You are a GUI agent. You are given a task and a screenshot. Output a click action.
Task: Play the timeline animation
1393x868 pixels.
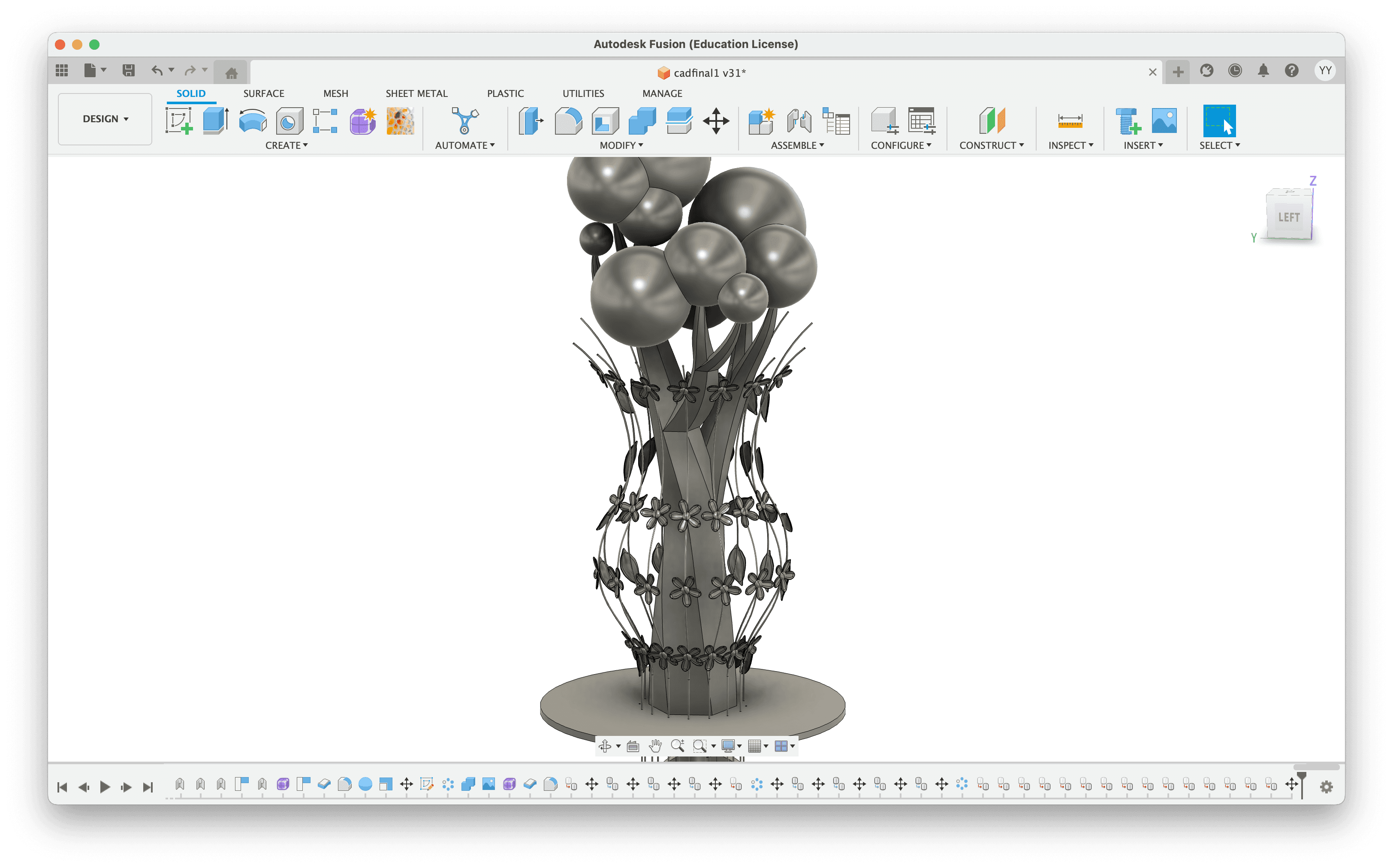click(105, 787)
